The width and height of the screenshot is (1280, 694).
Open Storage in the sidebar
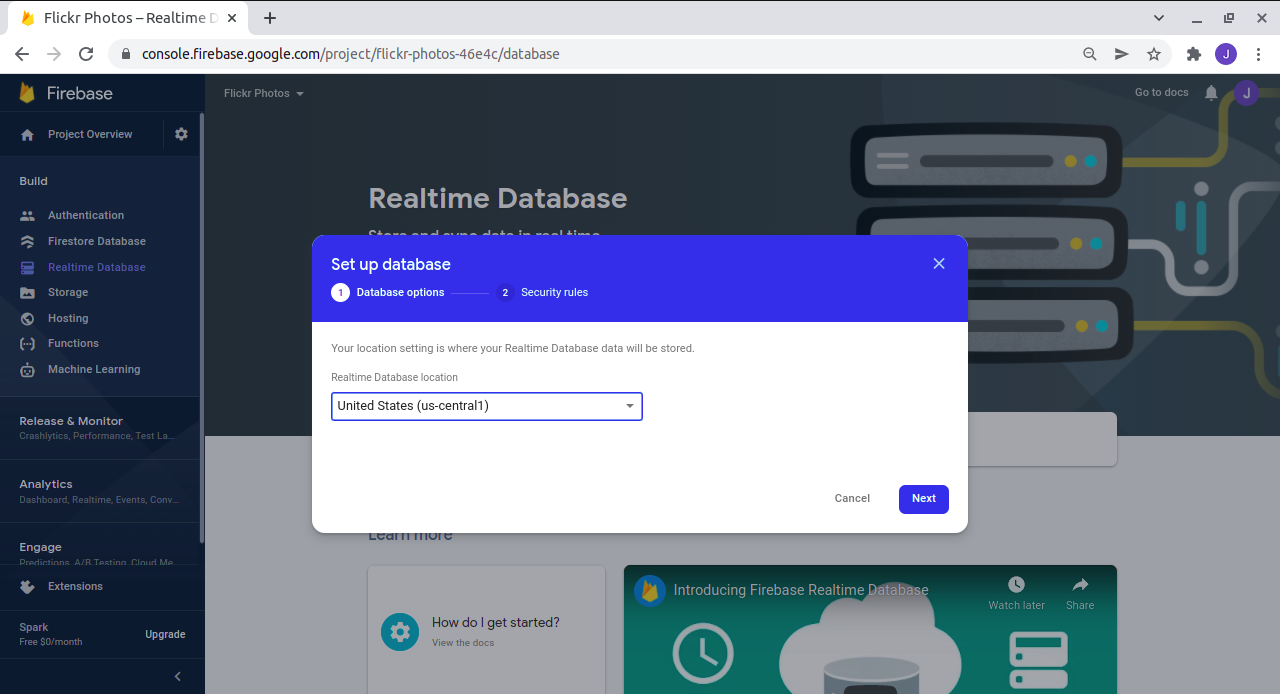(x=68, y=292)
